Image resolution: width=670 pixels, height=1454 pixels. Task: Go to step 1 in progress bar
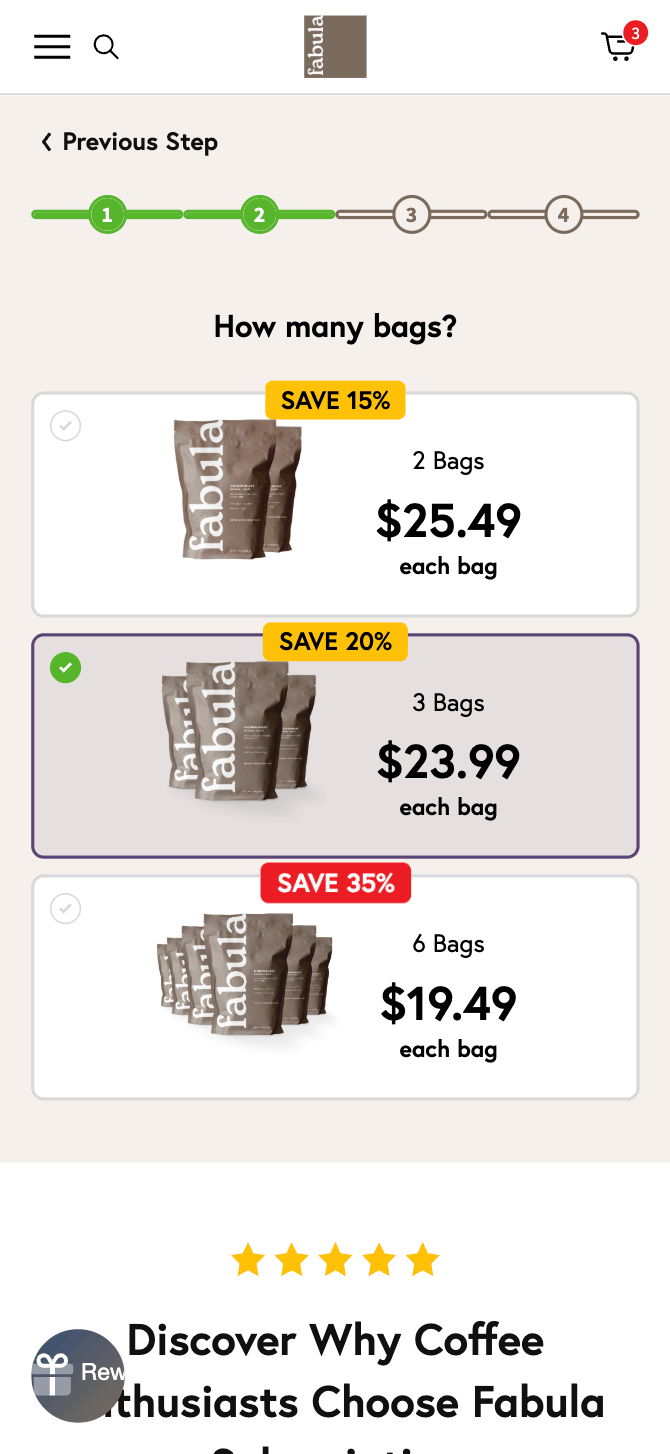(x=107, y=214)
